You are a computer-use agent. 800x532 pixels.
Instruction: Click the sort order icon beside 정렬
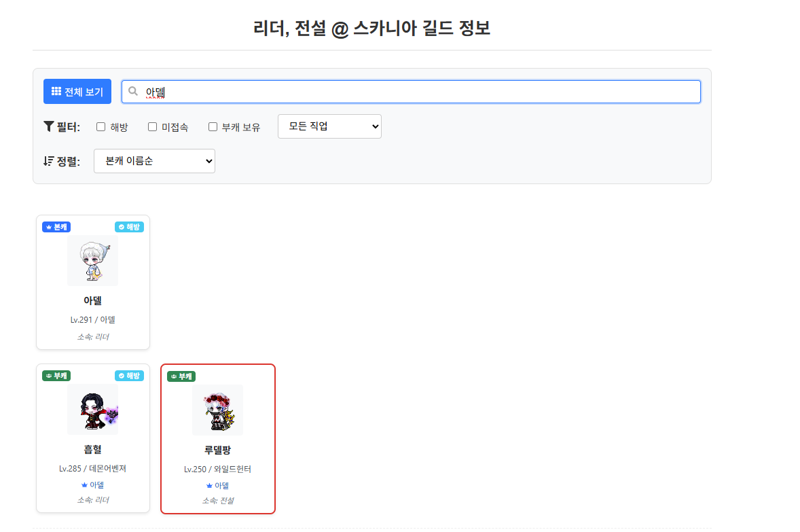tap(48, 161)
